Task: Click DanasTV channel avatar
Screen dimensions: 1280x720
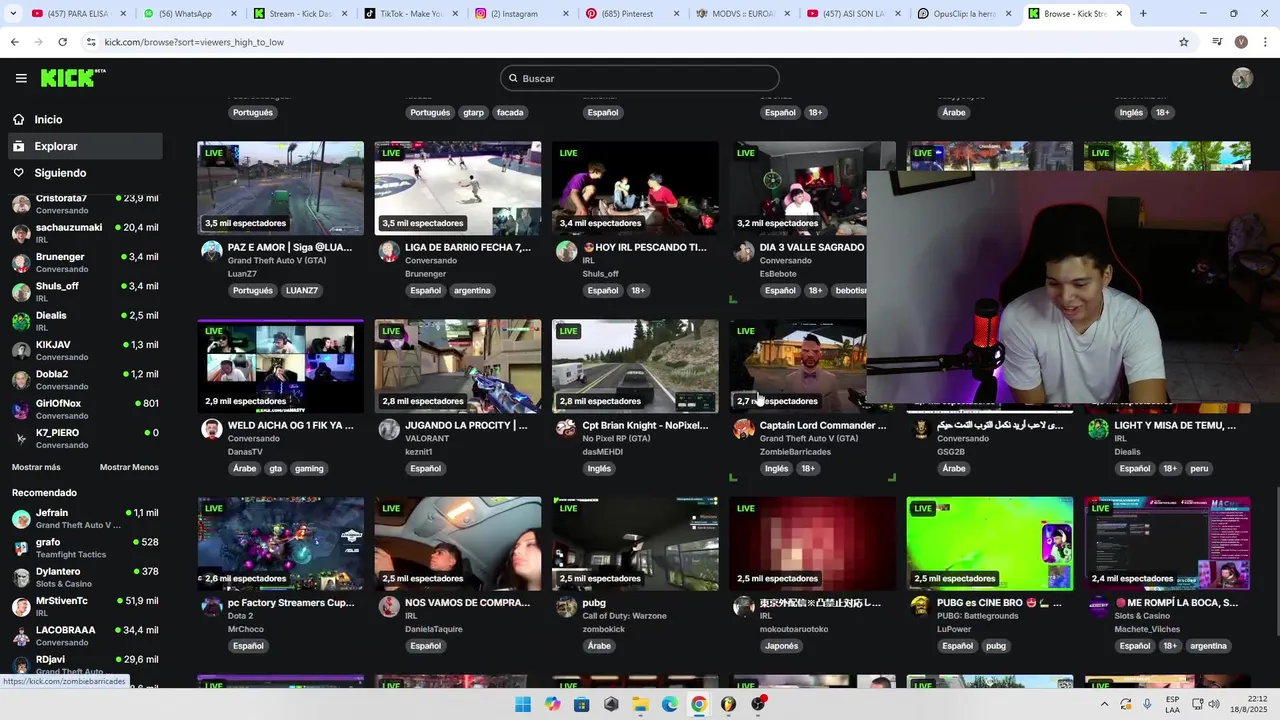Action: click(211, 429)
